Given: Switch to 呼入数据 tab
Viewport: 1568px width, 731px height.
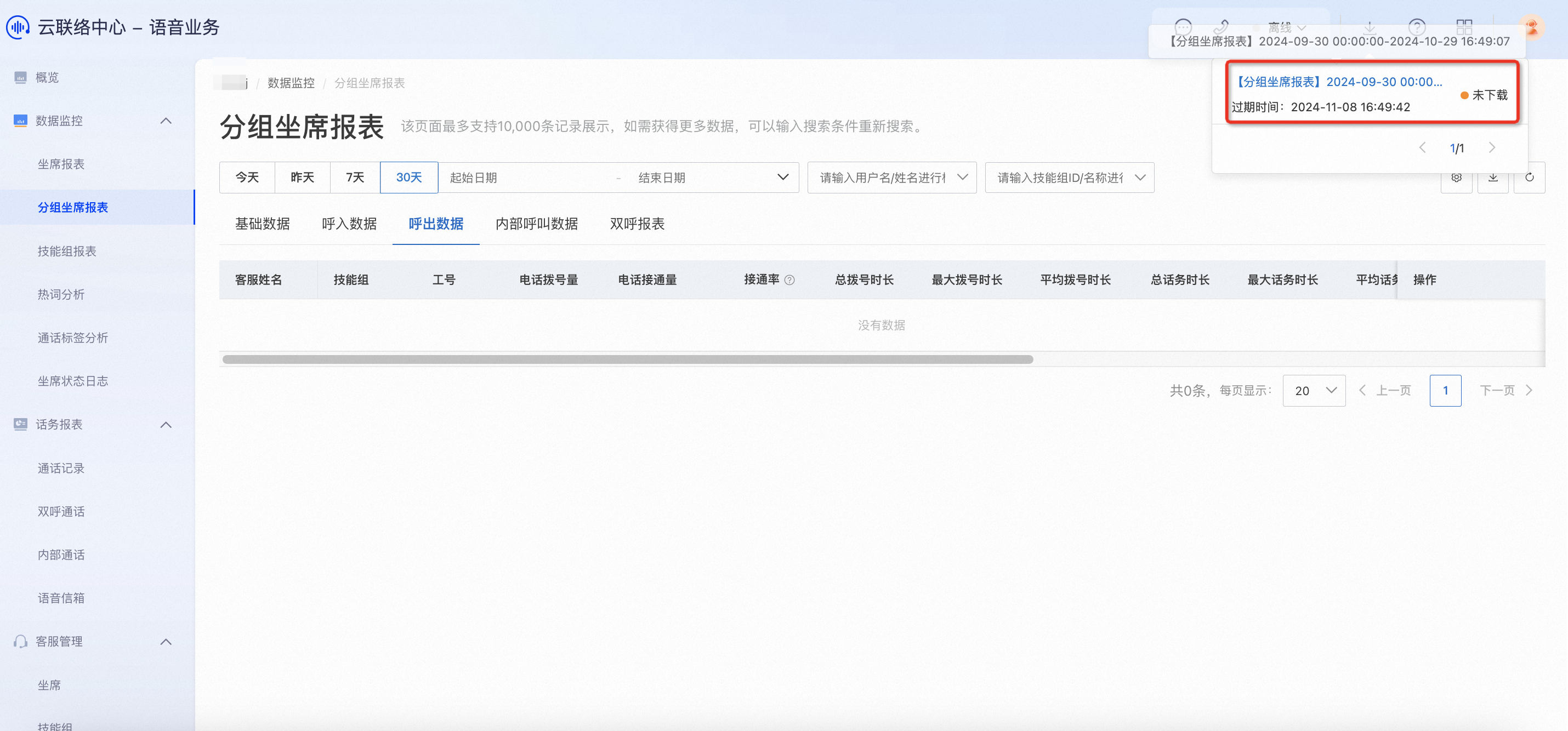Looking at the screenshot, I should click(x=349, y=224).
